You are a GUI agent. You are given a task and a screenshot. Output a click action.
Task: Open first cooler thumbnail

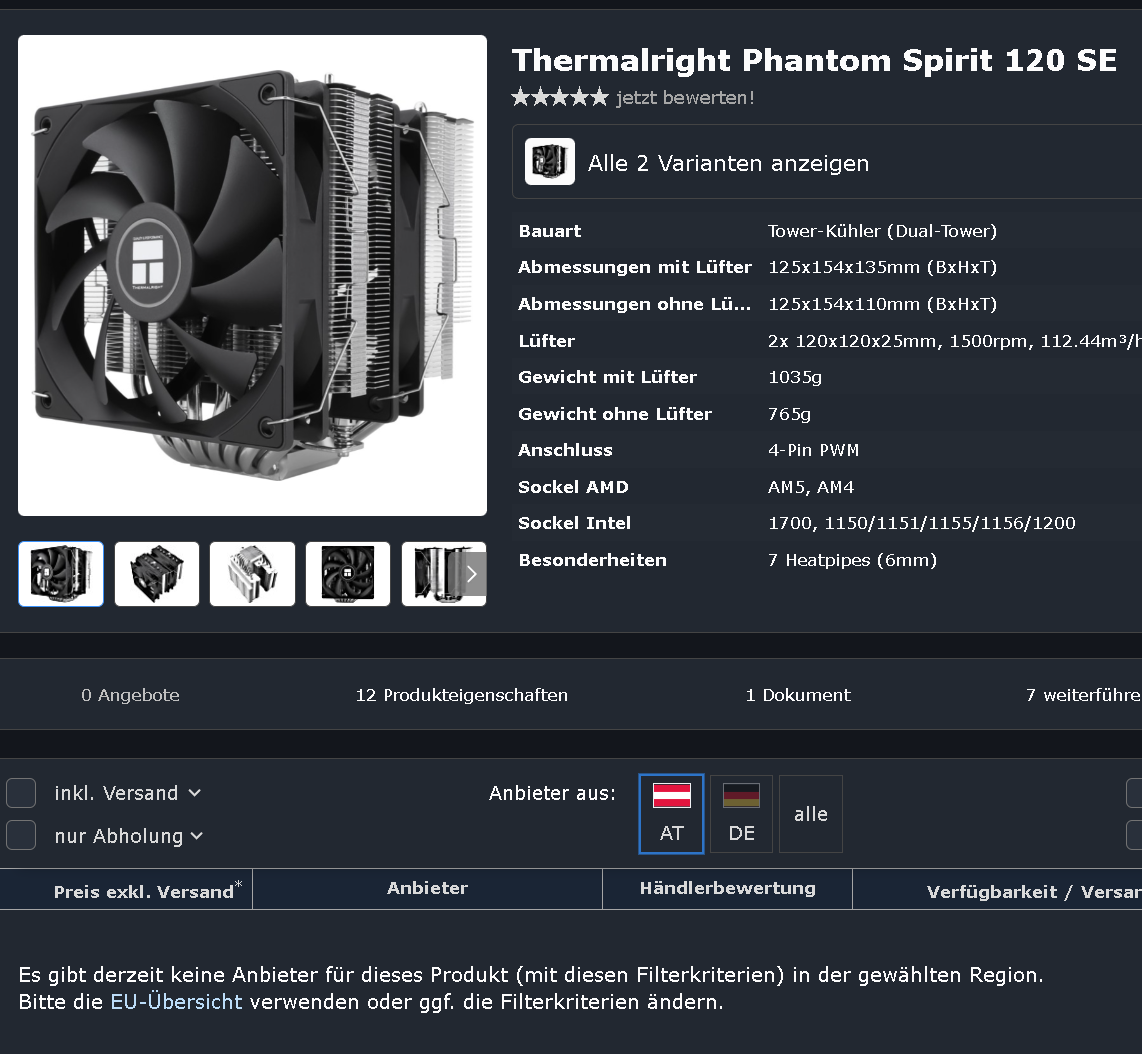61,574
